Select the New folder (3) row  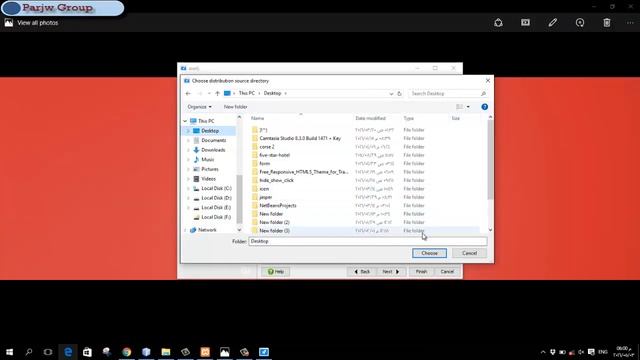click(x=274, y=231)
